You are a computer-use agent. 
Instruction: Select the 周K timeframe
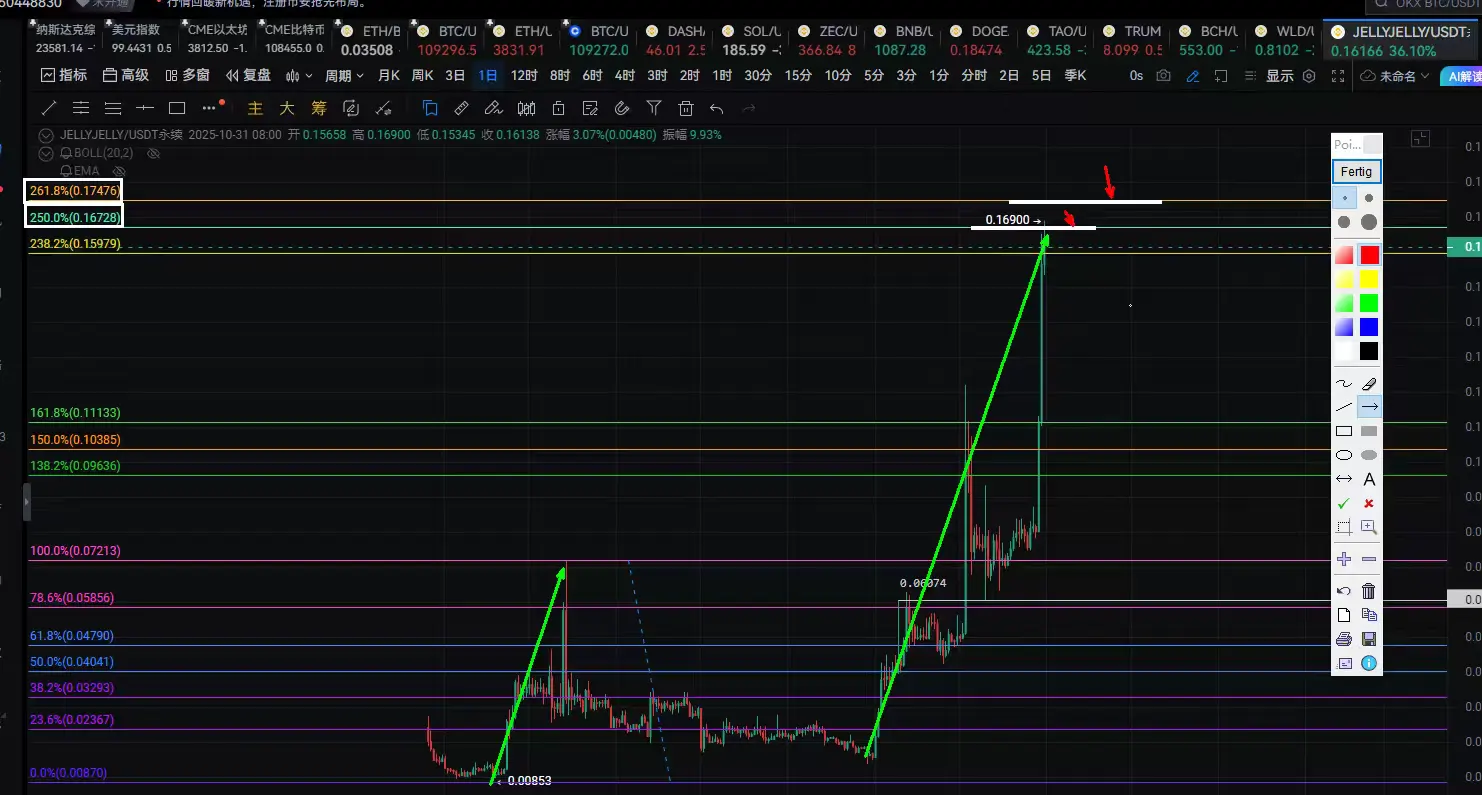(x=423, y=75)
